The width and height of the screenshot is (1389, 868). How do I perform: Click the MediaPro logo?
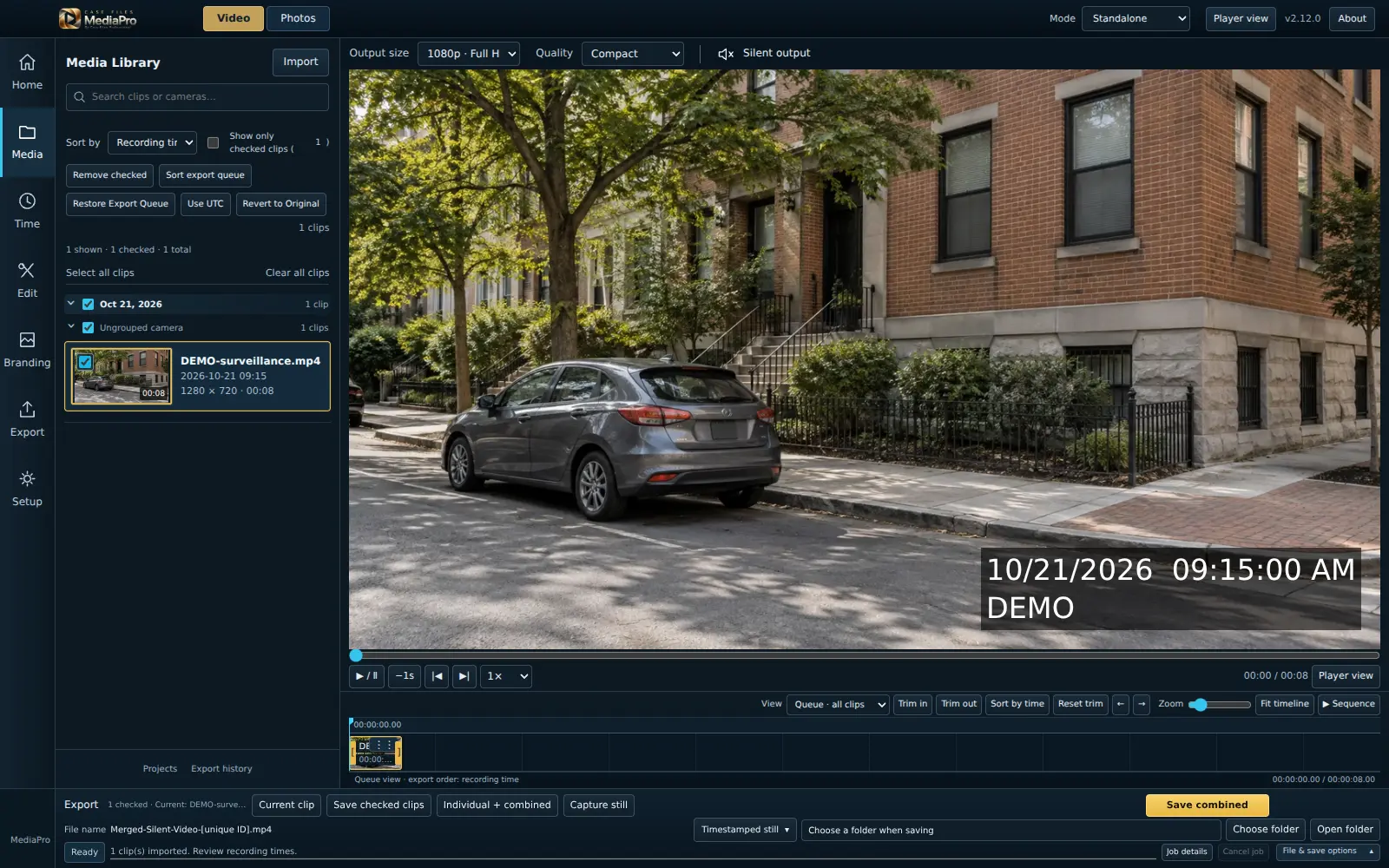(x=98, y=18)
